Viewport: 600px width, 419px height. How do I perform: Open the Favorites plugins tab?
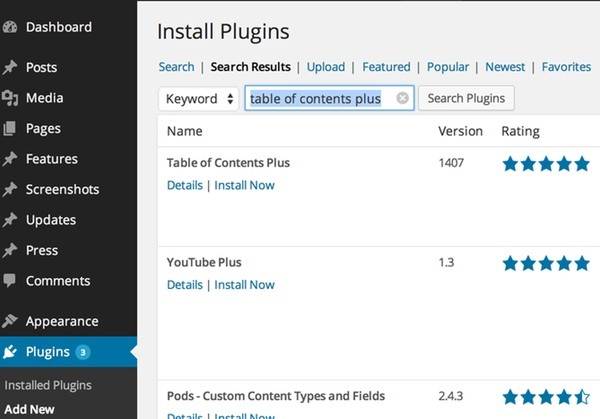pos(566,67)
